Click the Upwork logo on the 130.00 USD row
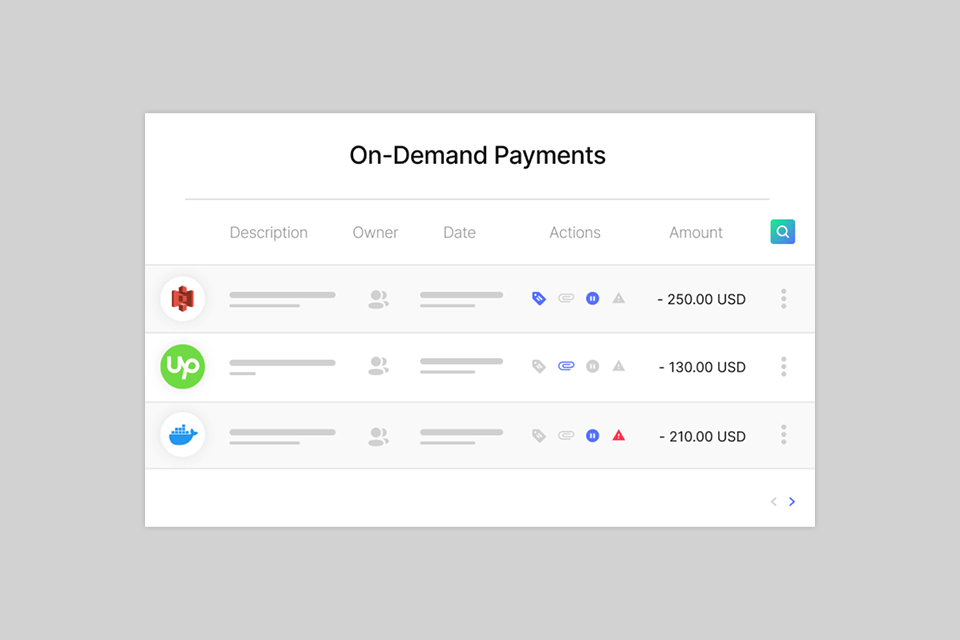Viewport: 960px width, 640px height. pyautogui.click(x=182, y=366)
